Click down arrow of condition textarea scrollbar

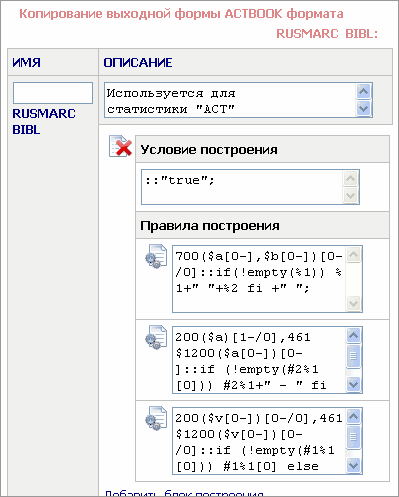coord(351,195)
